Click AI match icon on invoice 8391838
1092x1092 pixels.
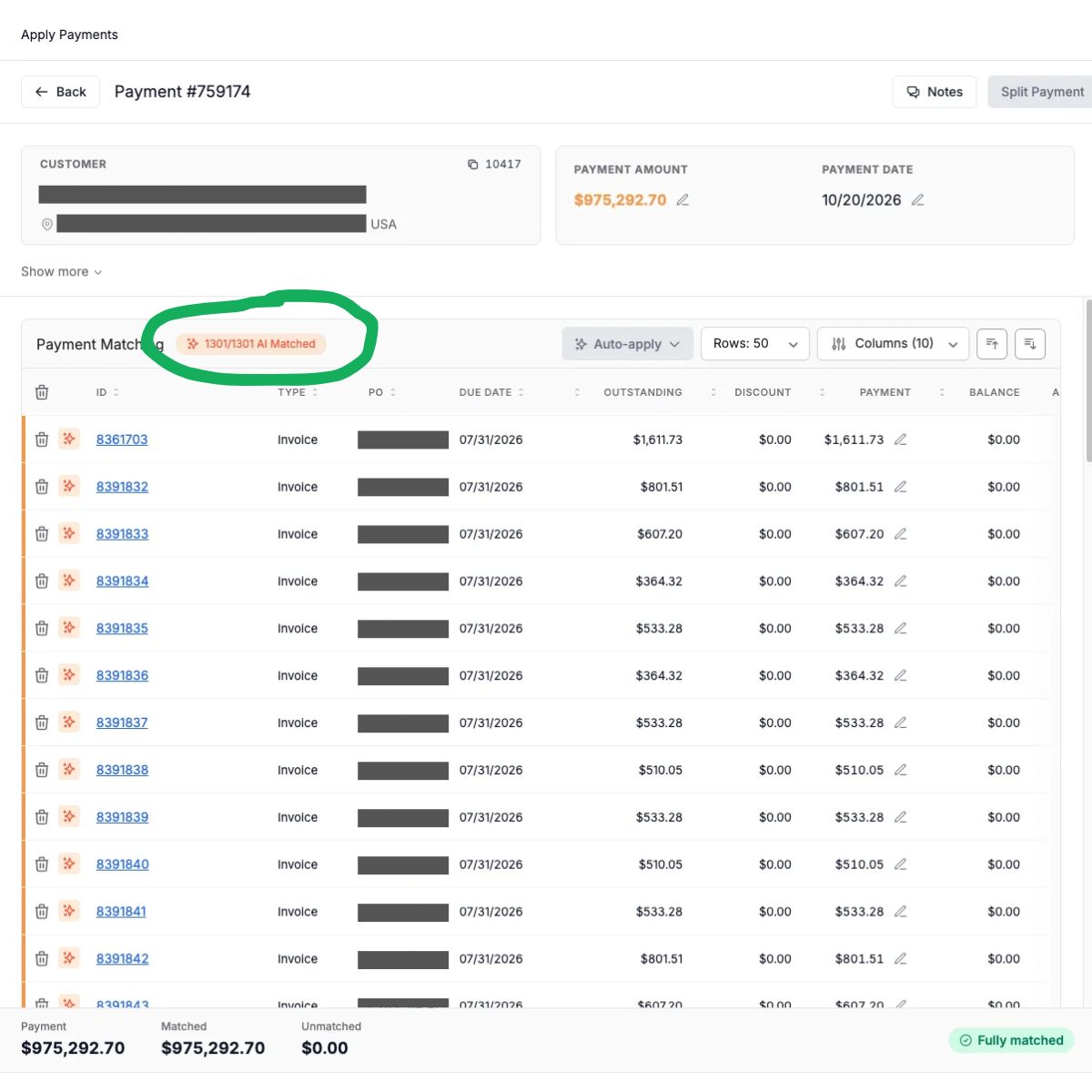(x=69, y=769)
